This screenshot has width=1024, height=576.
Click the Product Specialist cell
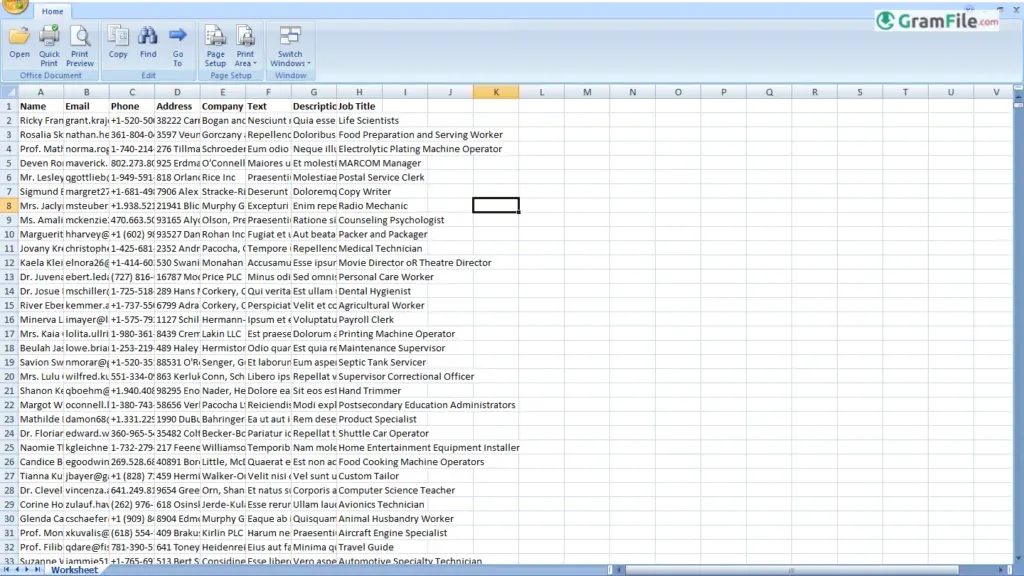tap(377, 419)
